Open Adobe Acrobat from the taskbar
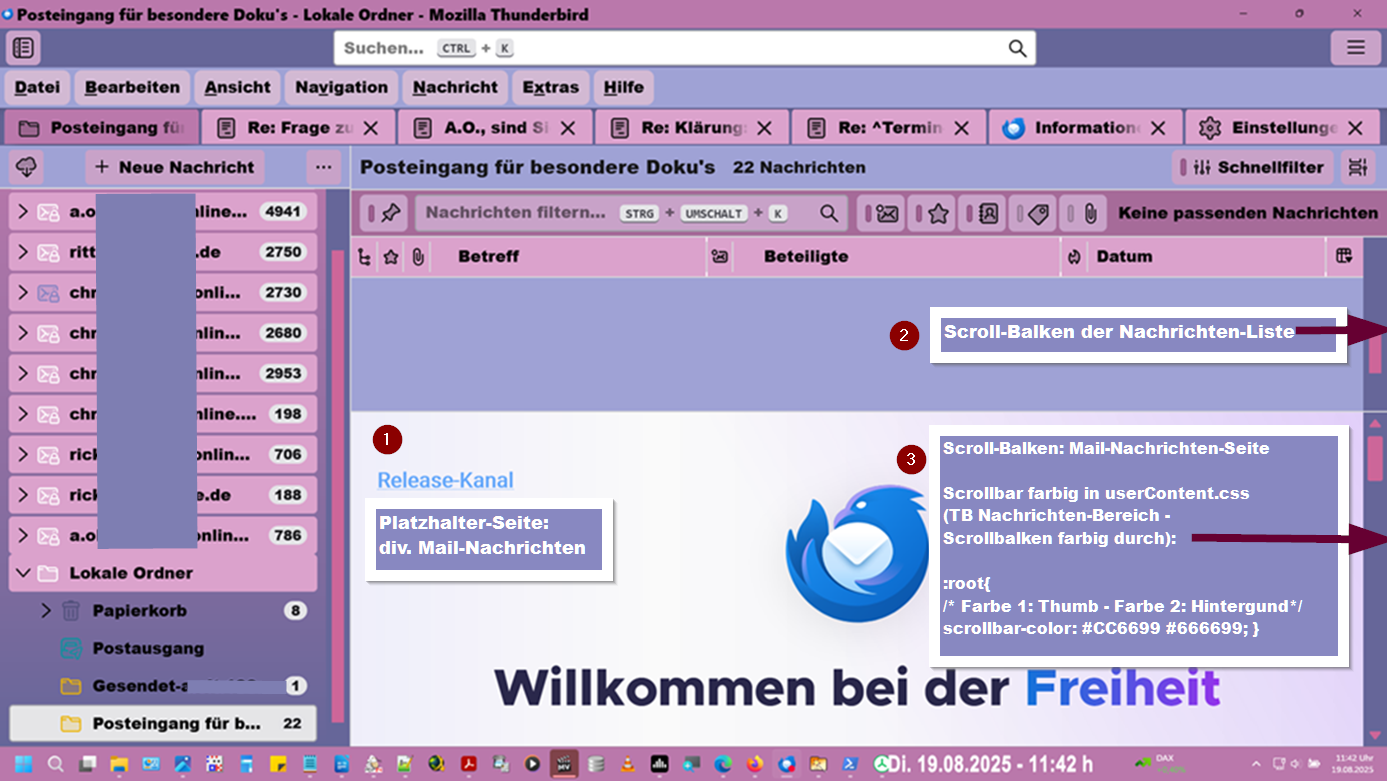 468,764
